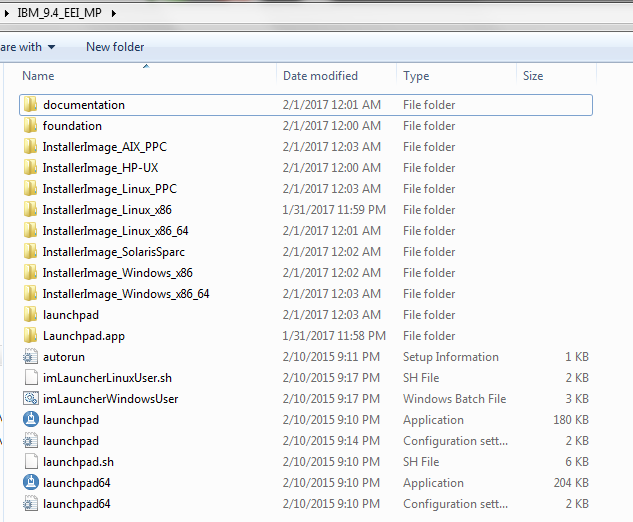Select the autorun setup information icon
This screenshot has width=633, height=522.
pos(30,357)
